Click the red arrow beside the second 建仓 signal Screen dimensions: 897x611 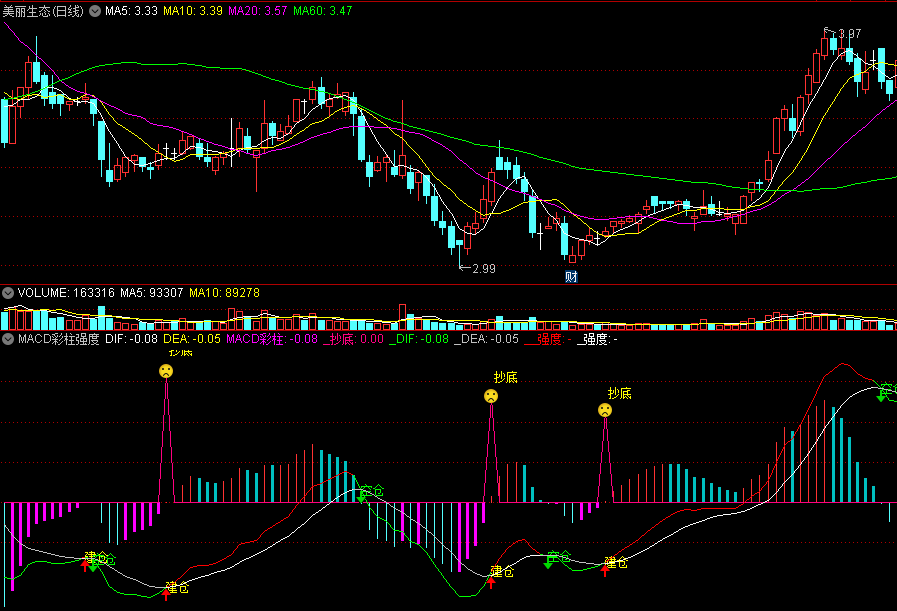tap(166, 595)
